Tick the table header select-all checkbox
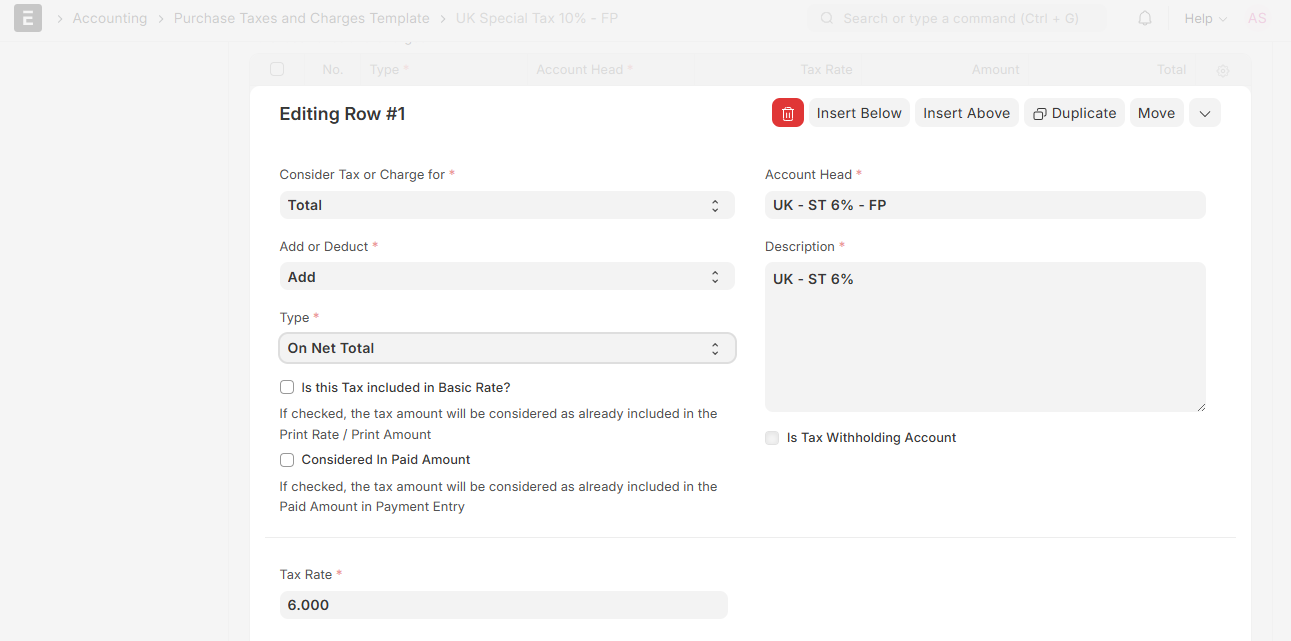The height and width of the screenshot is (641, 1291). (x=277, y=69)
